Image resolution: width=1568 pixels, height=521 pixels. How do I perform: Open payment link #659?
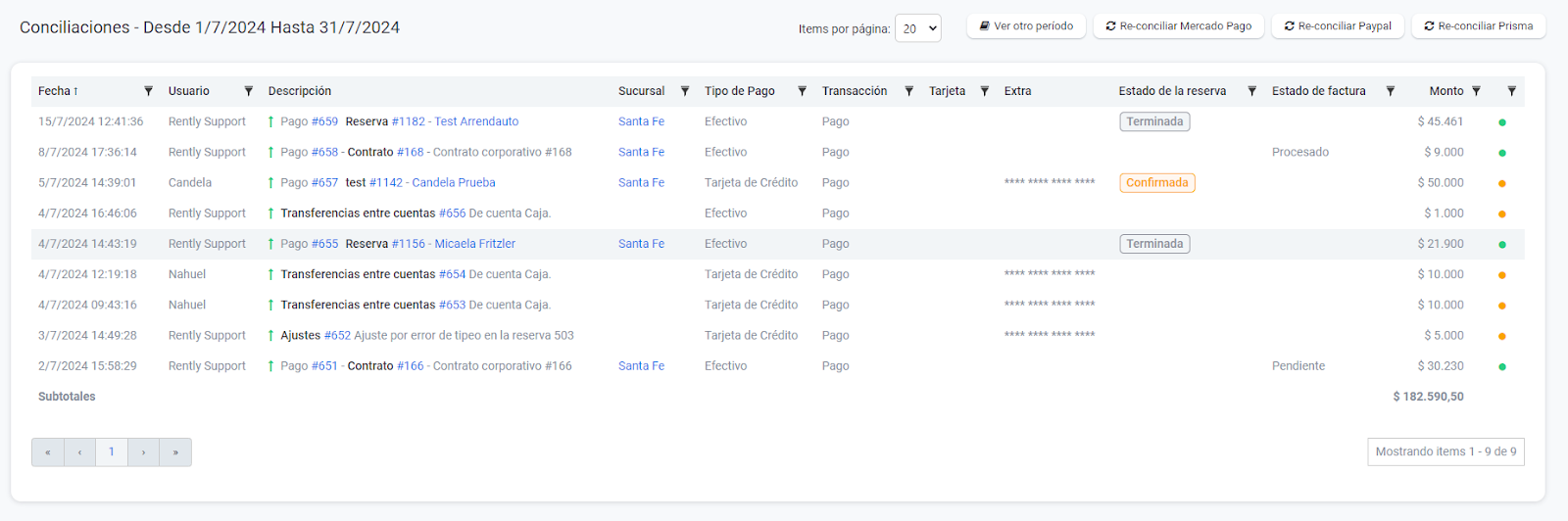[x=324, y=121]
